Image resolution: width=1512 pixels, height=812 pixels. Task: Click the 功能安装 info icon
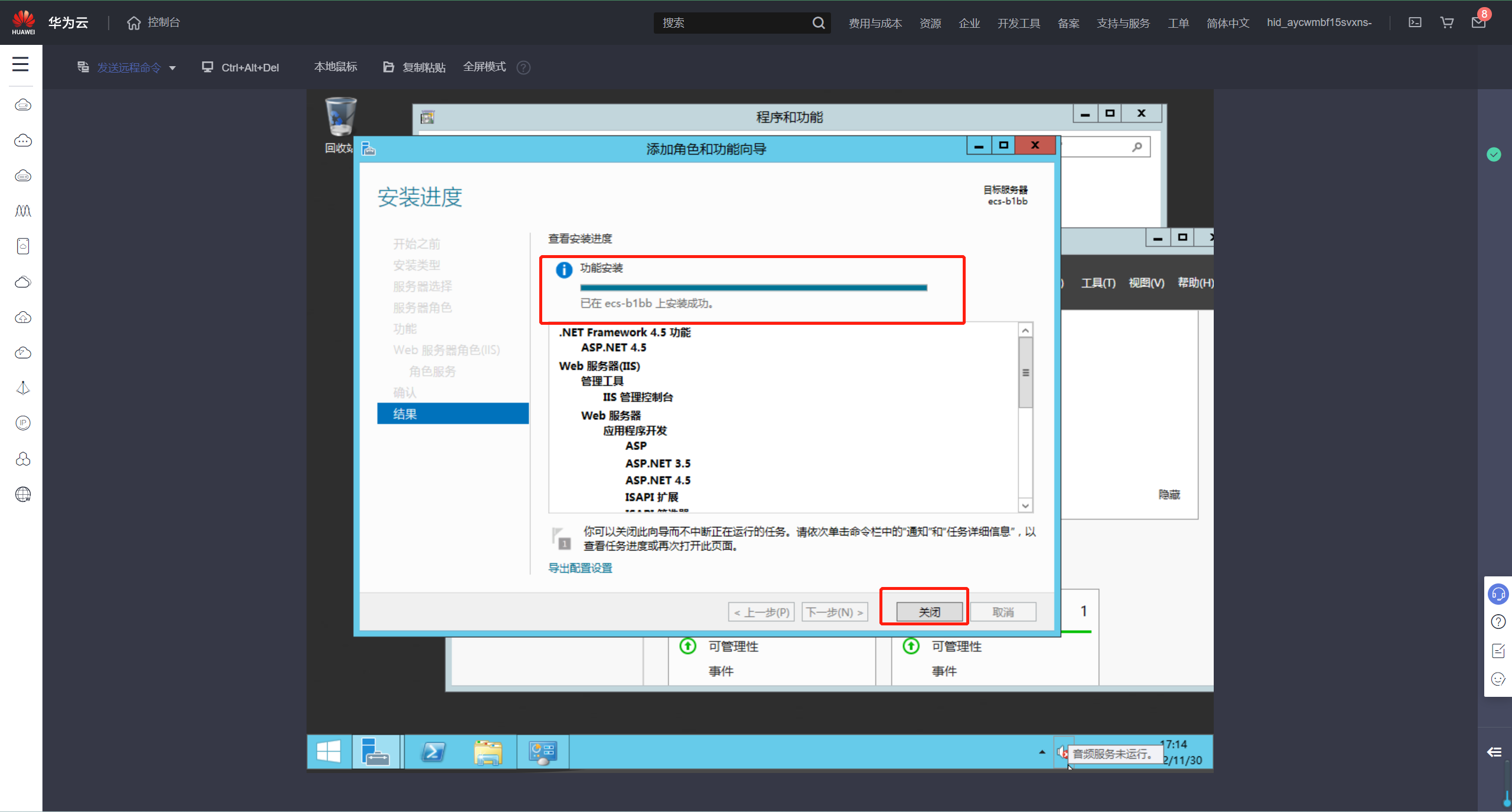(564, 270)
